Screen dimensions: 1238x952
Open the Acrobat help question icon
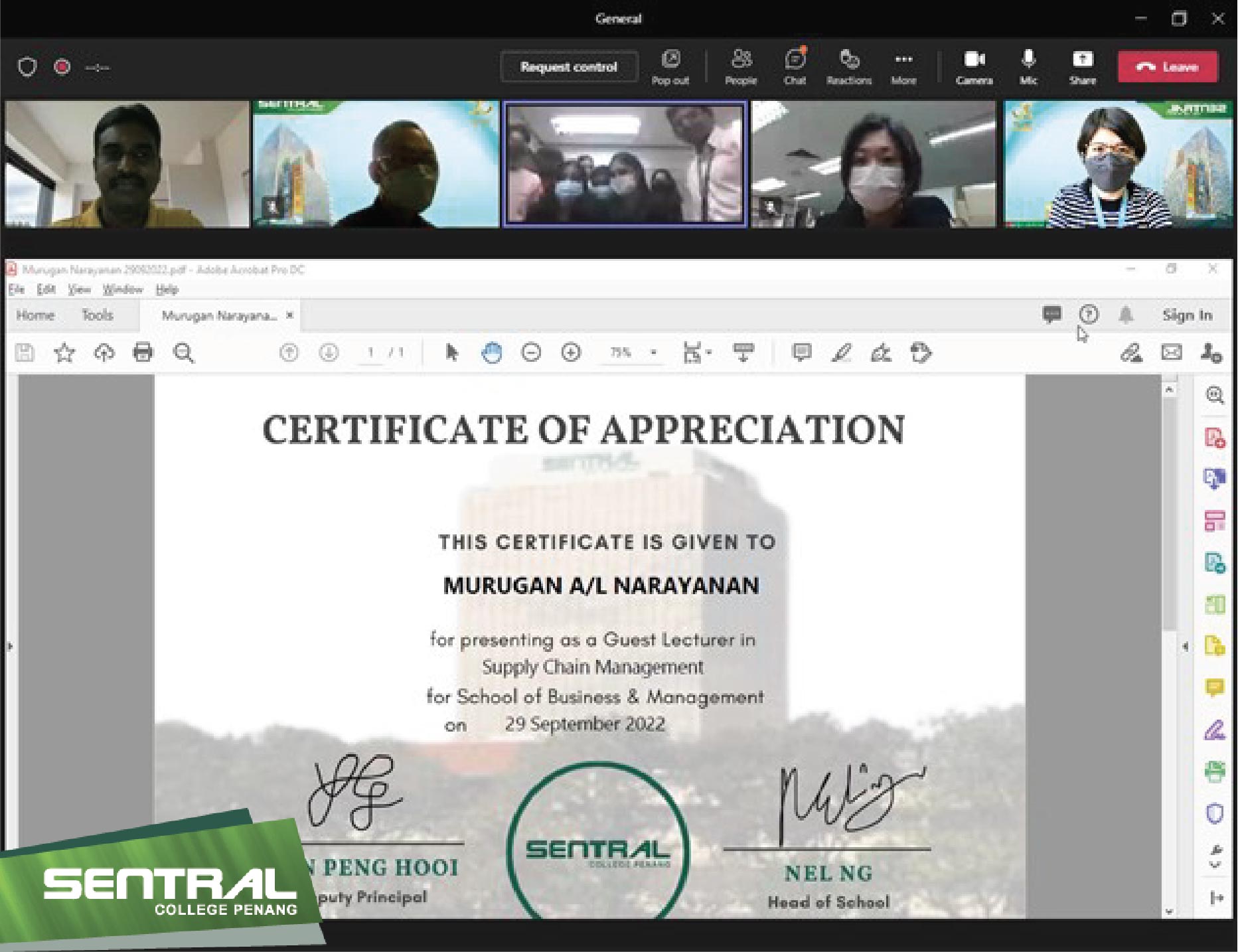tap(1089, 314)
